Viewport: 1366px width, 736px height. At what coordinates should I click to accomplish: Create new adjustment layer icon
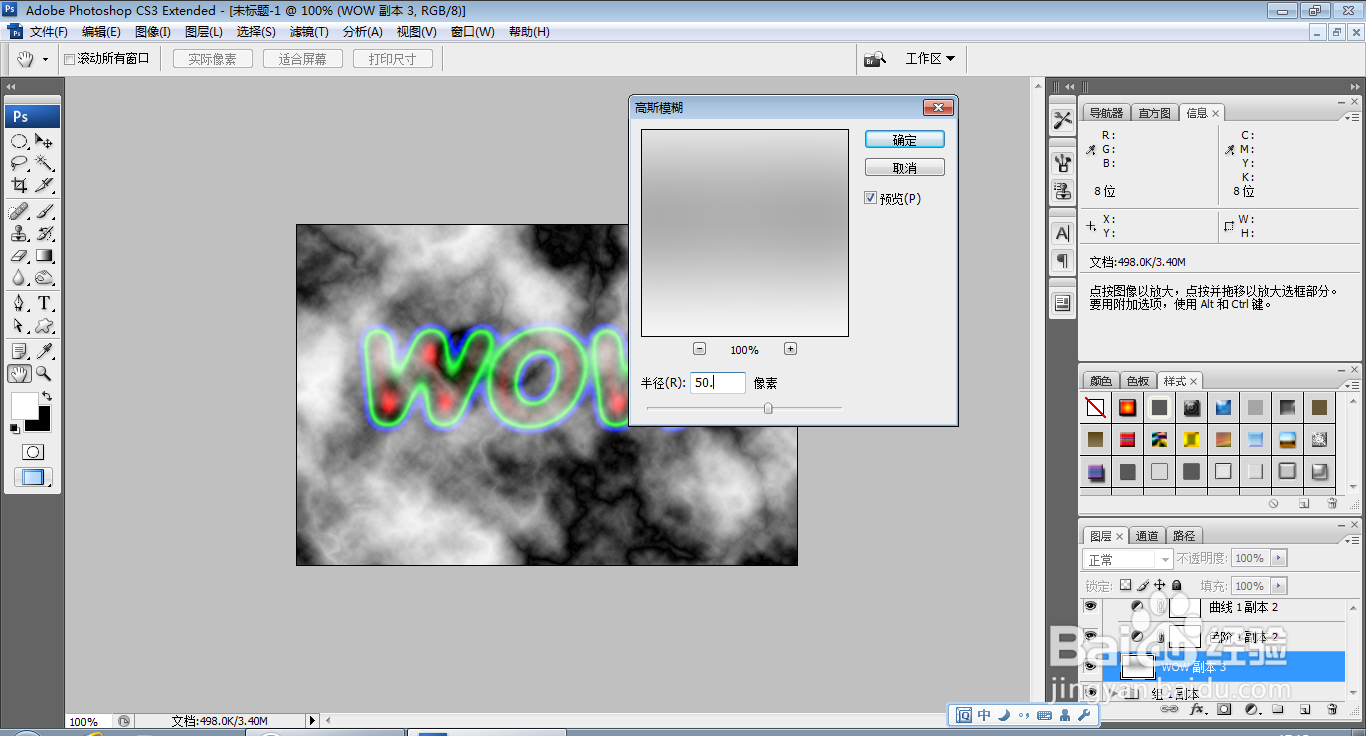point(1251,709)
